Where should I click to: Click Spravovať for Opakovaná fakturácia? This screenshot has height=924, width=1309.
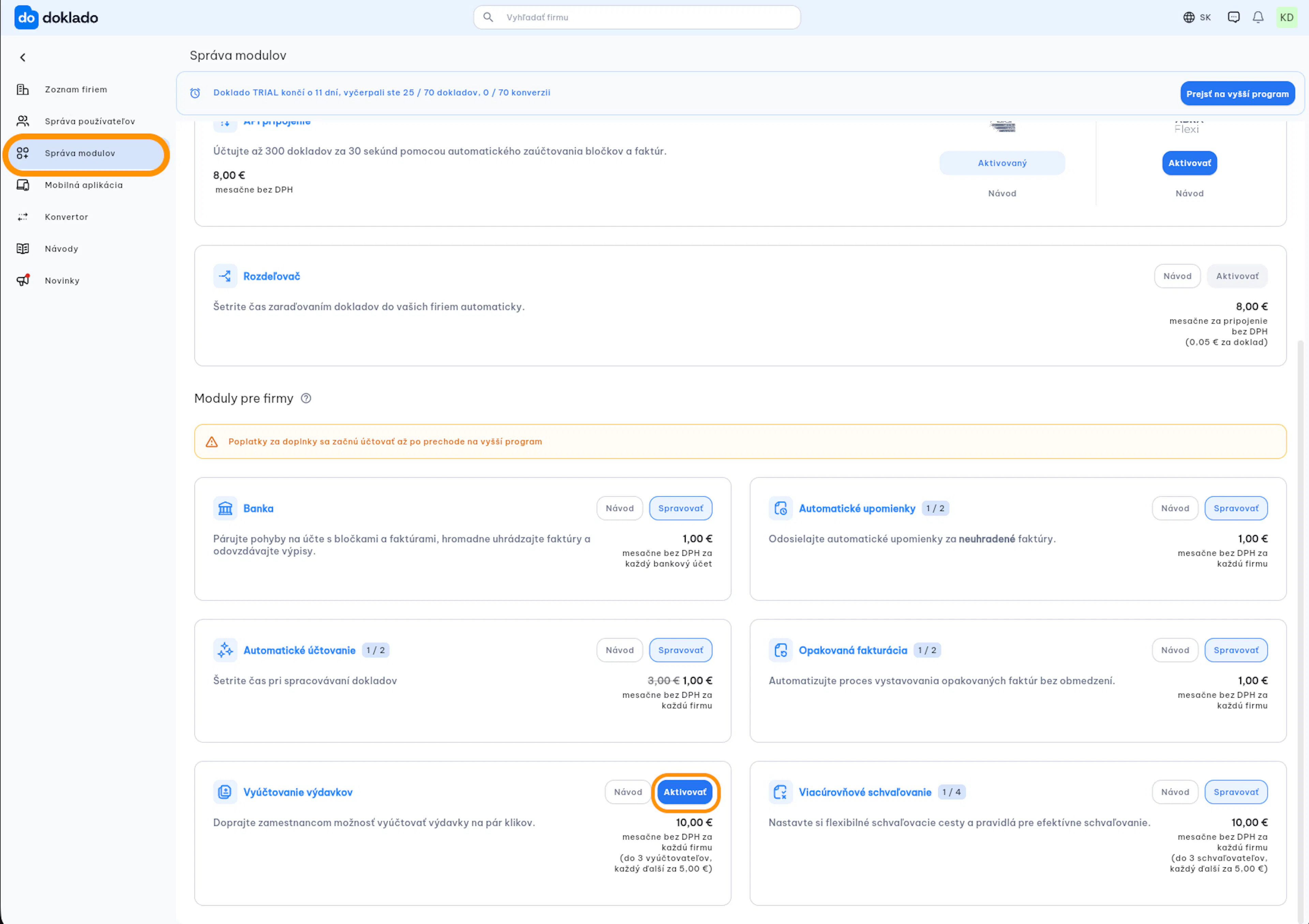point(1236,650)
